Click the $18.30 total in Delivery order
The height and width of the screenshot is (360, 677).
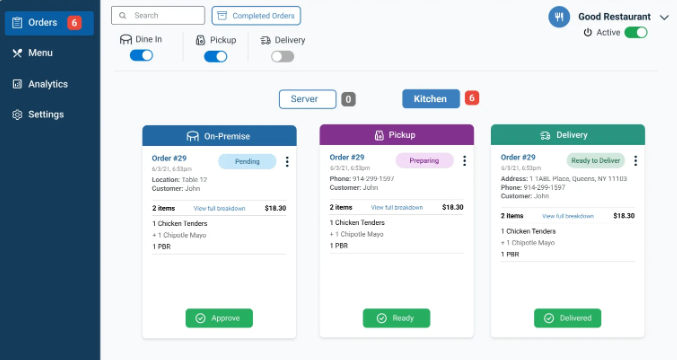click(x=624, y=216)
